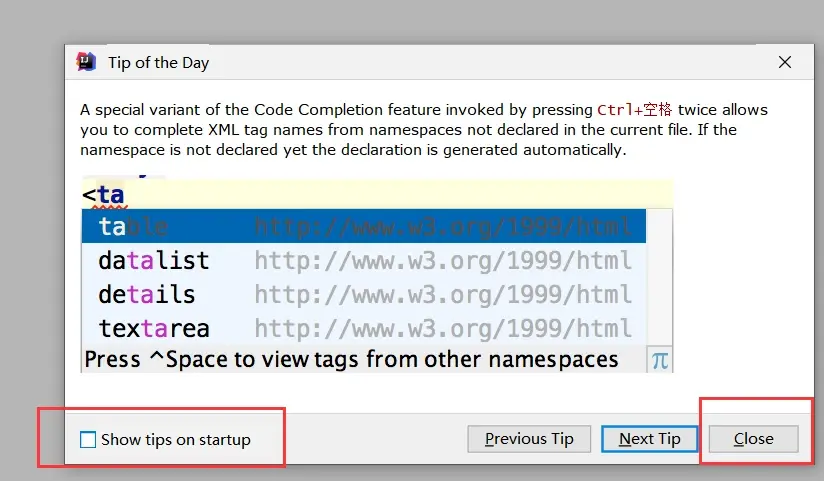Click the red Ctrl+空格 shortcut text

[x=634, y=109]
